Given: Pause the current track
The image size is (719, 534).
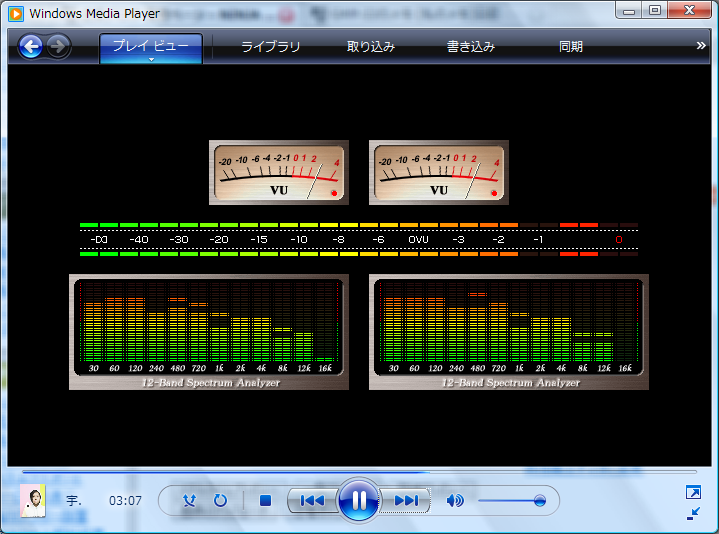Looking at the screenshot, I should click(x=359, y=500).
